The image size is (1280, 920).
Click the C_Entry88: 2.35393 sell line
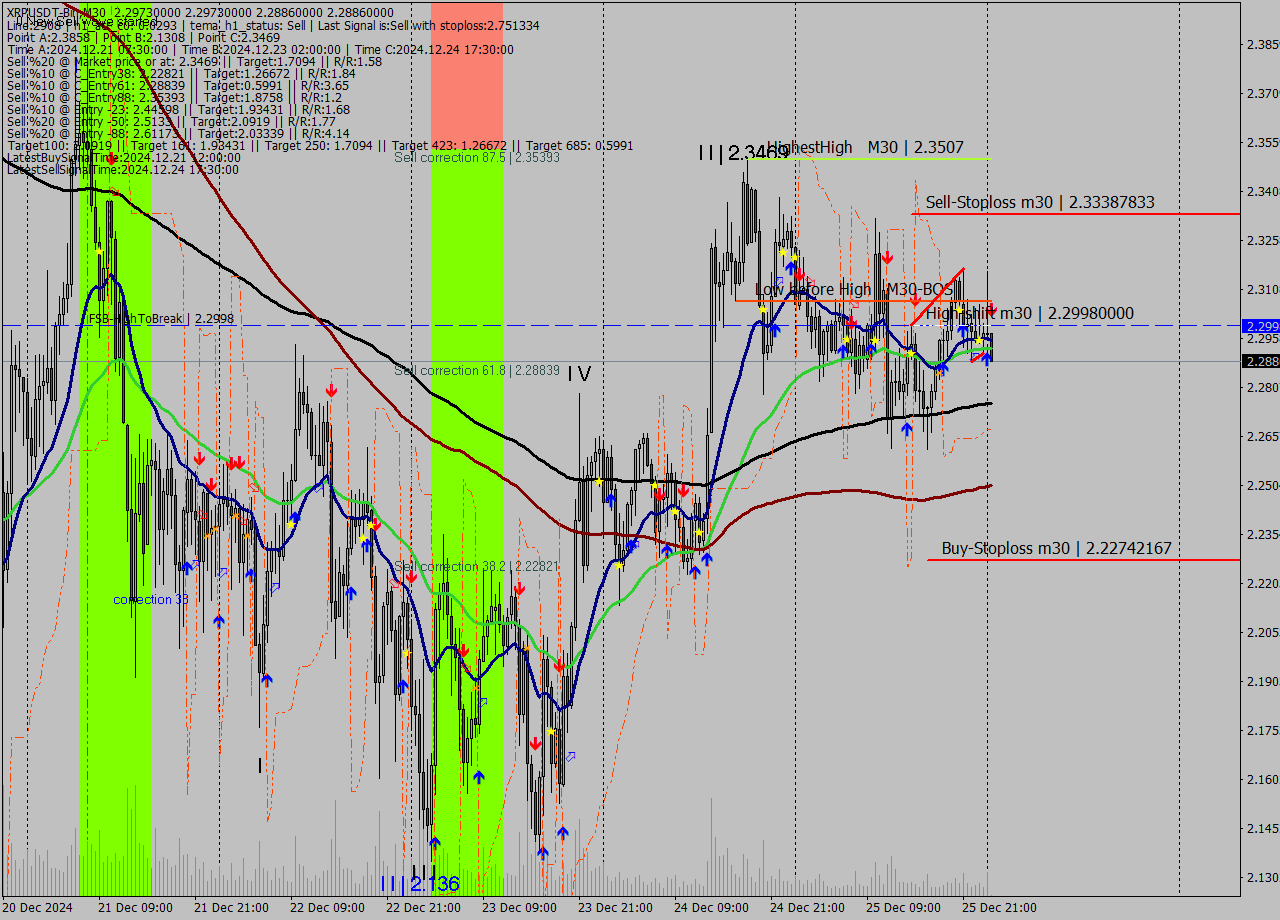[x=175, y=97]
